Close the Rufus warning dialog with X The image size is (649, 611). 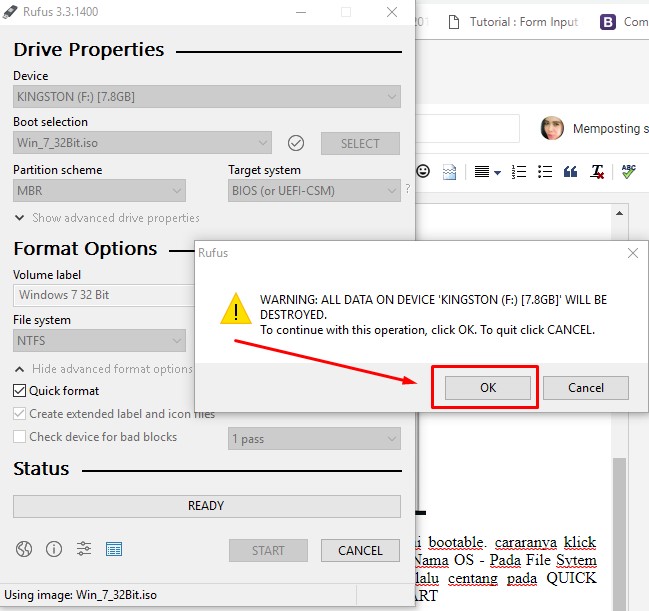(632, 253)
